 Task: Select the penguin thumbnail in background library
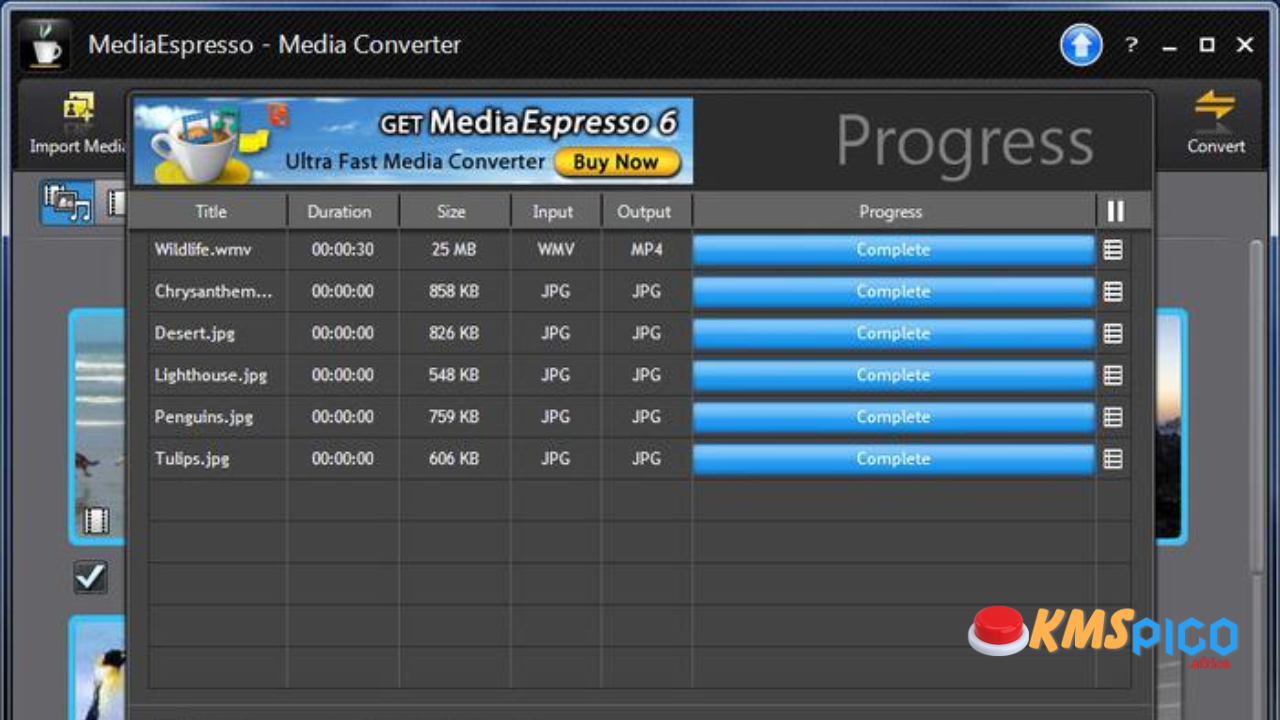tap(98, 668)
